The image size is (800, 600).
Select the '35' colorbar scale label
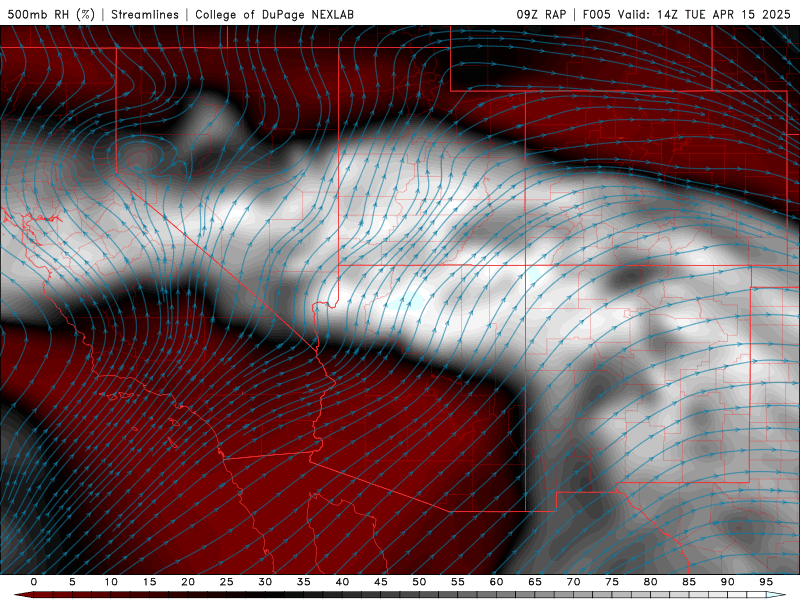point(304,582)
